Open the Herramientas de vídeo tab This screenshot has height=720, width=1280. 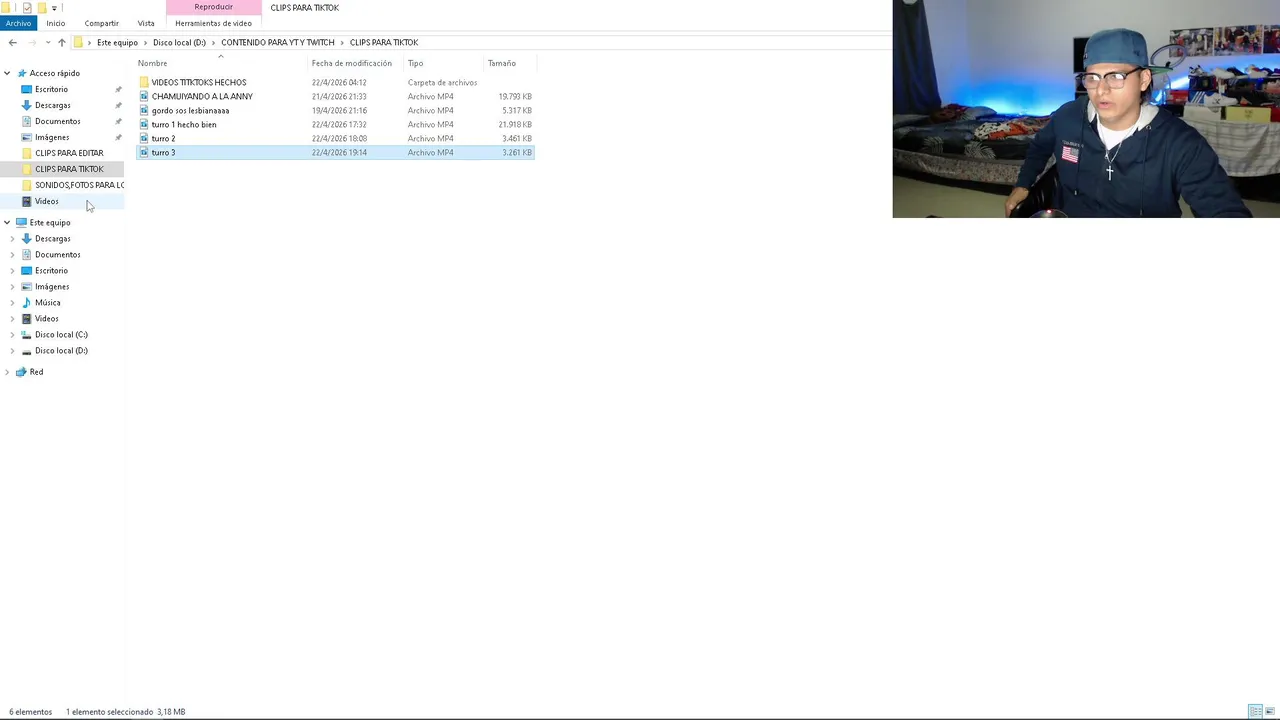213,23
